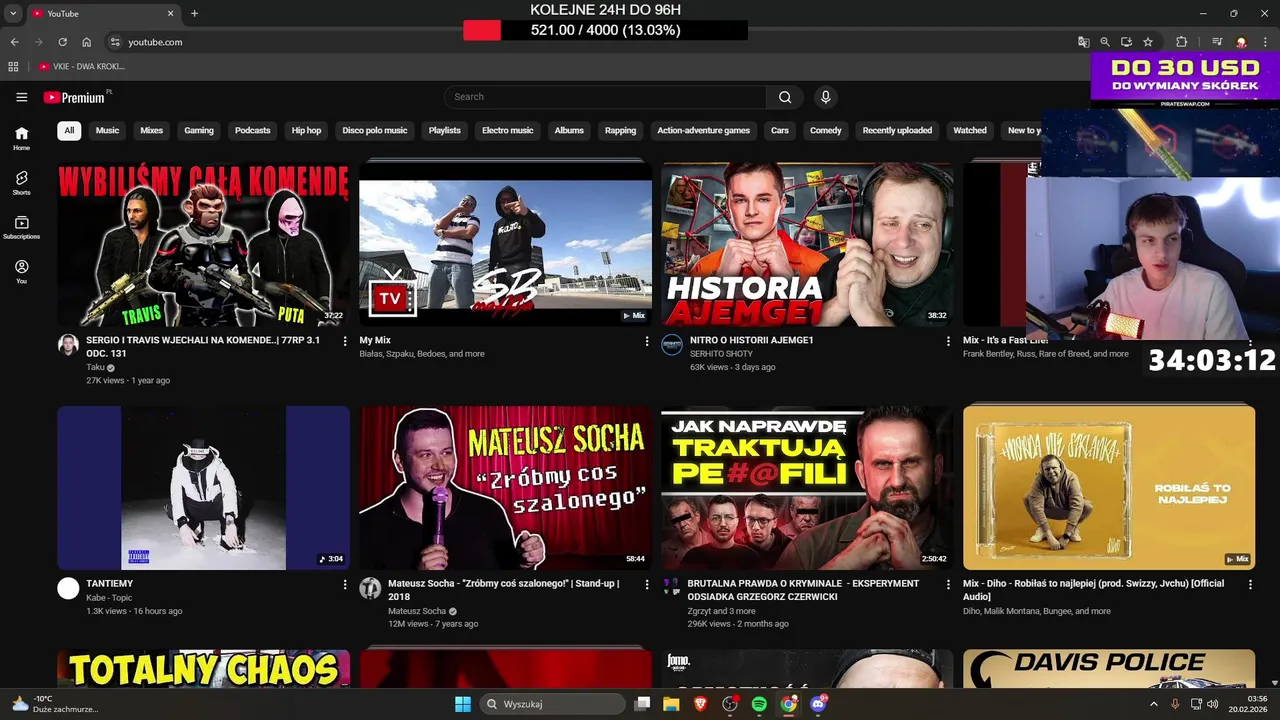Reload the page with the refresh icon
1280x720 pixels.
coord(62,42)
